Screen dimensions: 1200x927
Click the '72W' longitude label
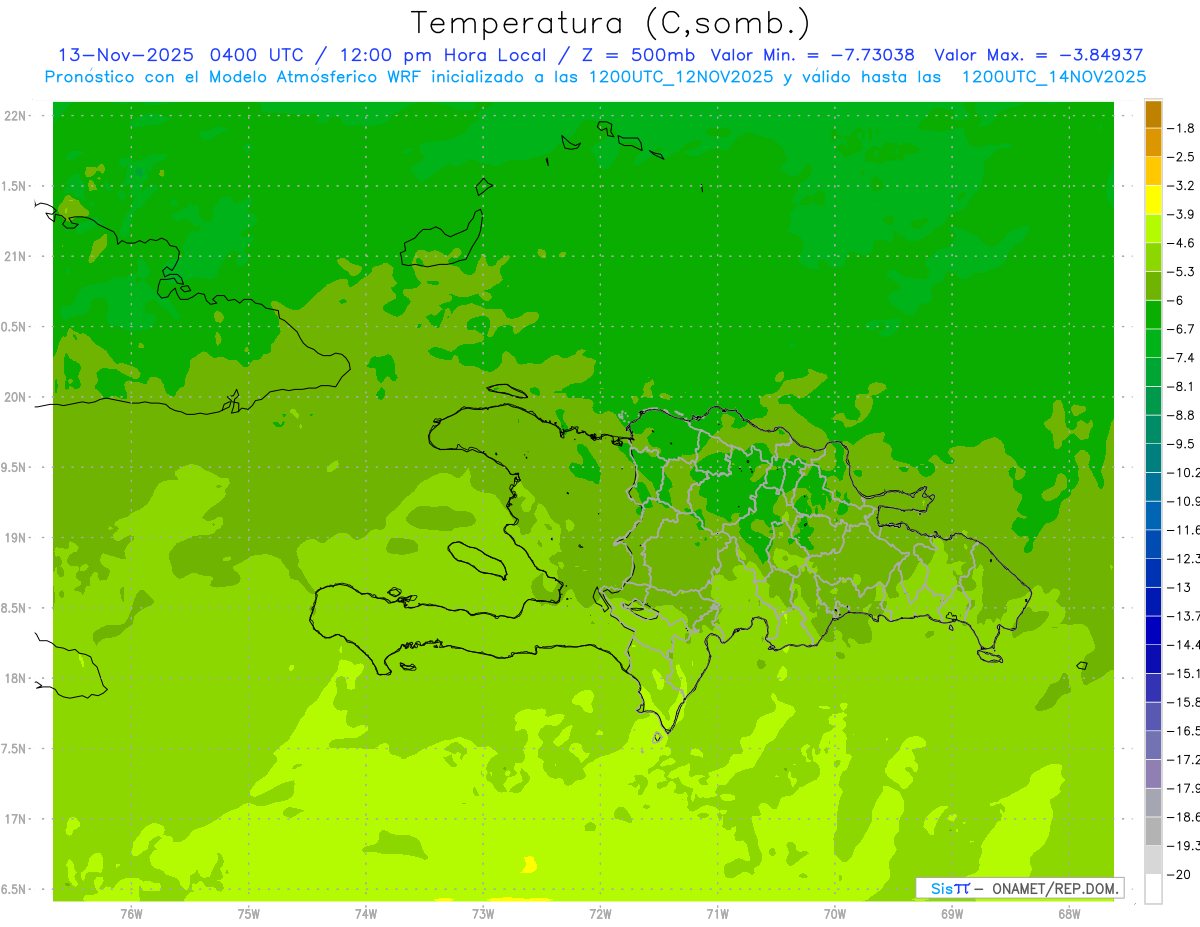coord(600,914)
